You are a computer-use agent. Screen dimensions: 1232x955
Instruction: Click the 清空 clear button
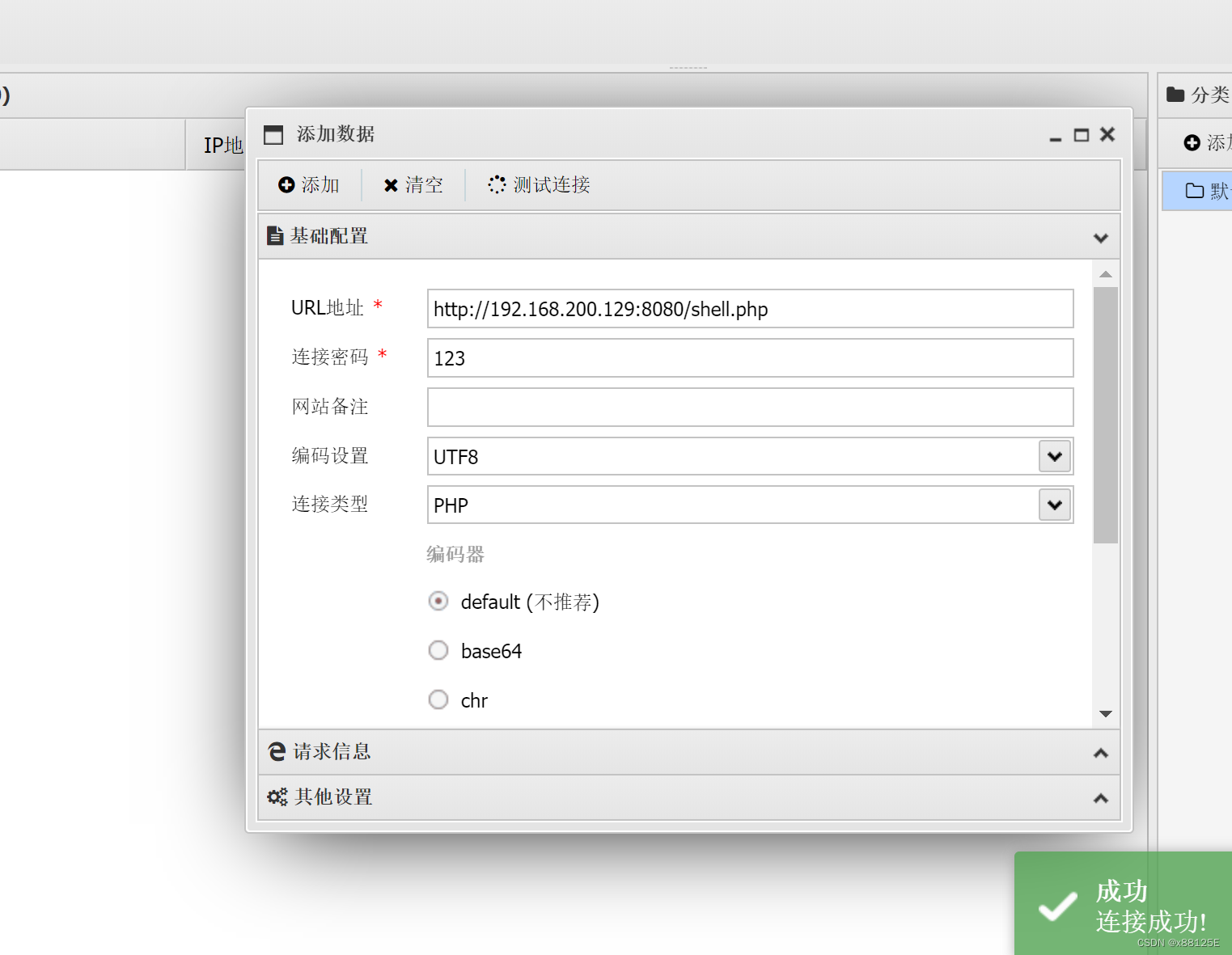413,185
